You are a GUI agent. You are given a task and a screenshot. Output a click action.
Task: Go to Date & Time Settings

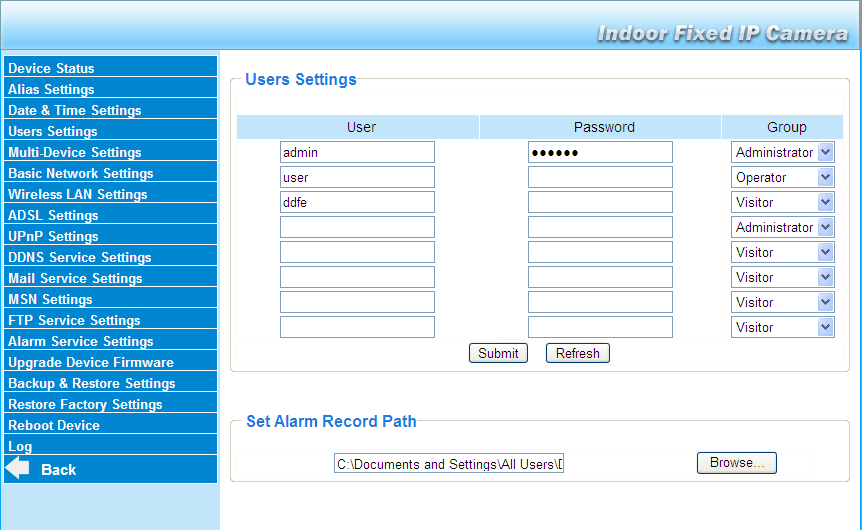pos(110,108)
